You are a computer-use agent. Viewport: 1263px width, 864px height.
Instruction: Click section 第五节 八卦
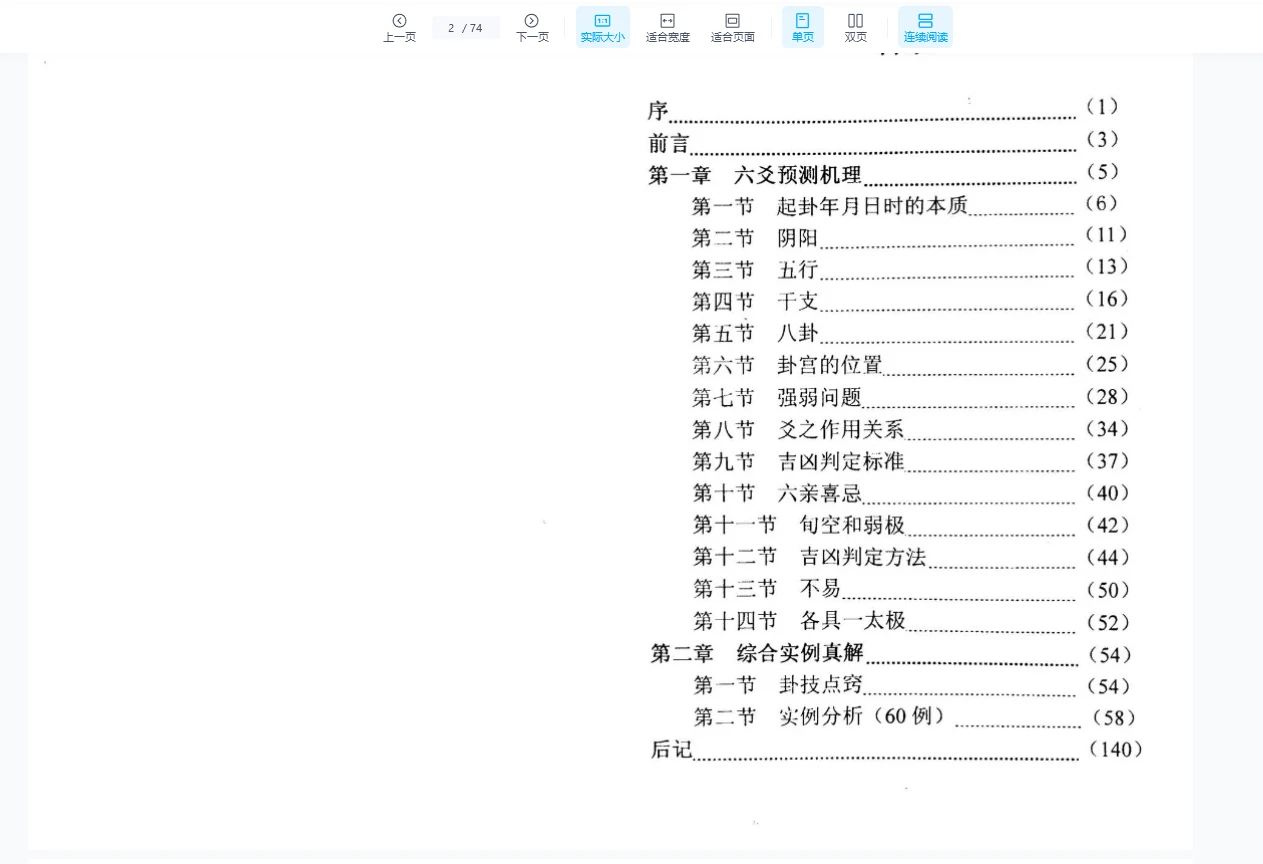click(x=755, y=333)
